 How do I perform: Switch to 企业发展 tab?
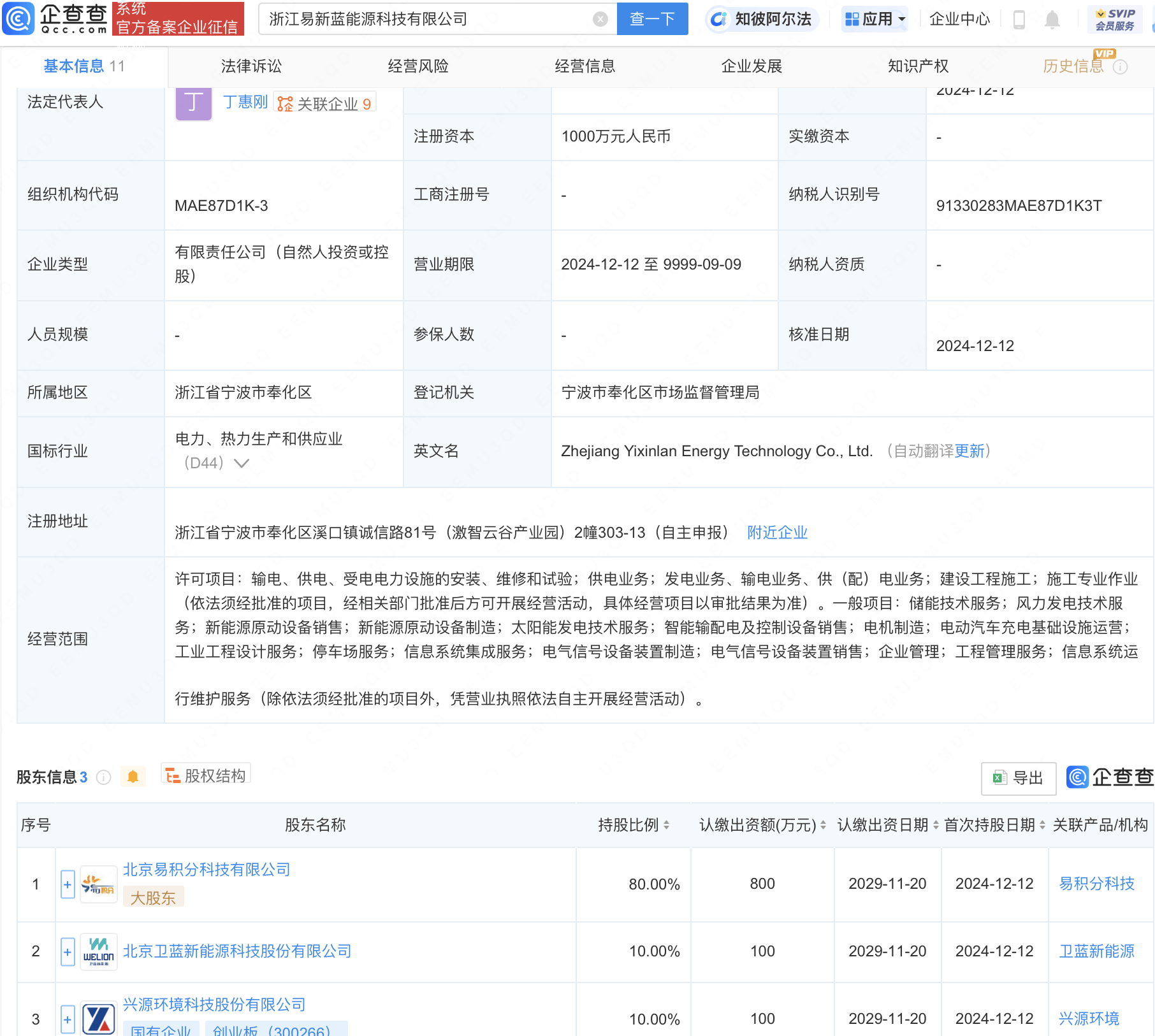pyautogui.click(x=752, y=66)
